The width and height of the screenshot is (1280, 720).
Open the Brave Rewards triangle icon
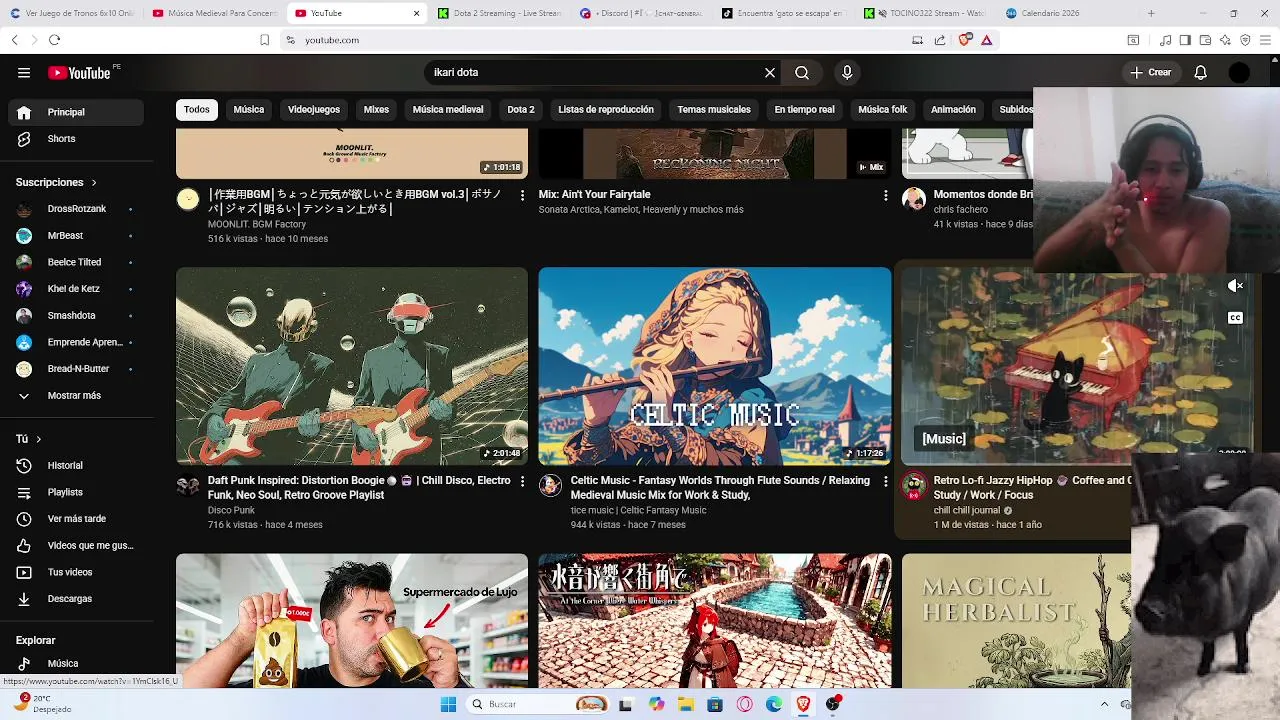(x=986, y=40)
